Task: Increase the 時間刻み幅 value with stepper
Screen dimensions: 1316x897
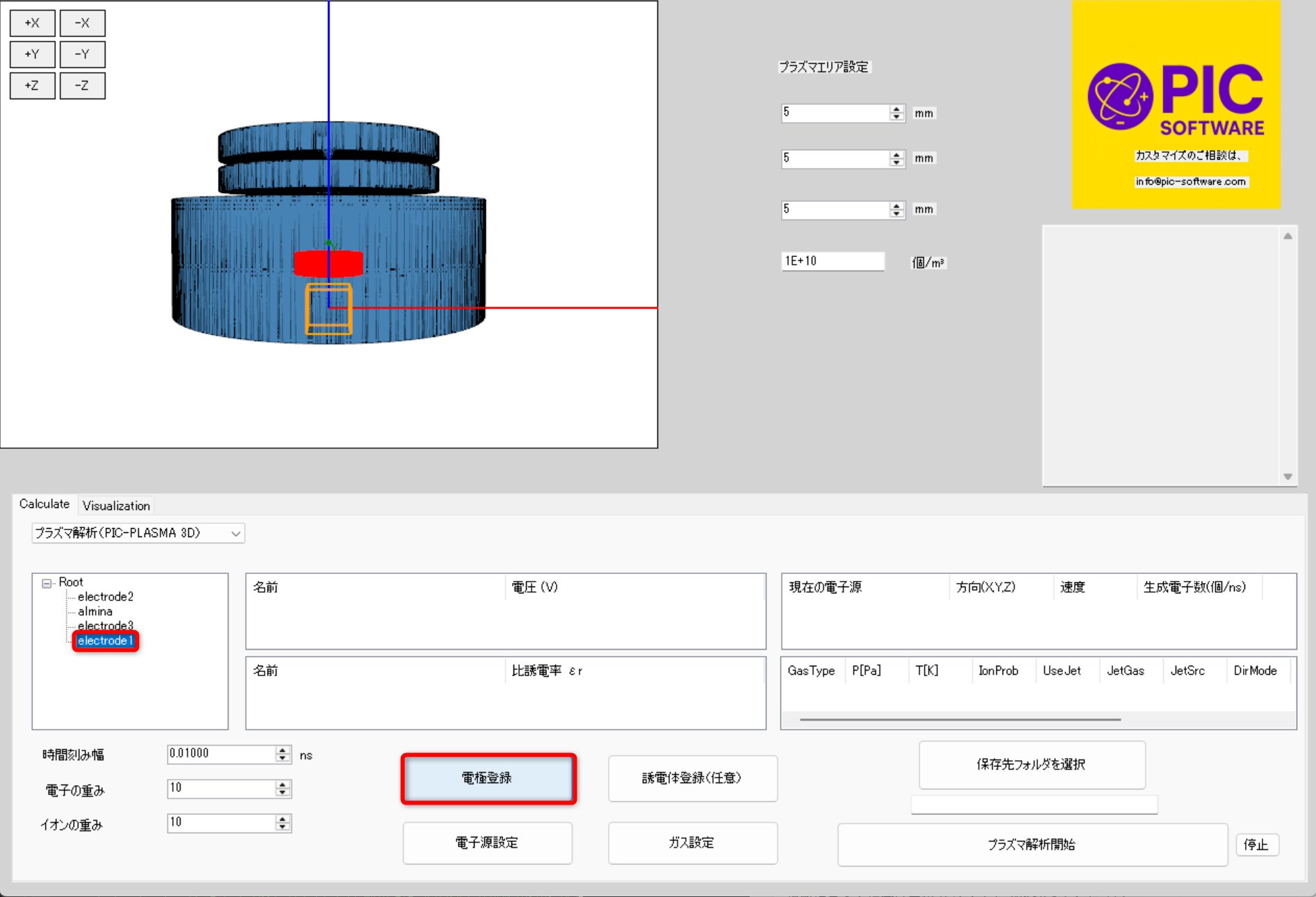Action: (283, 750)
